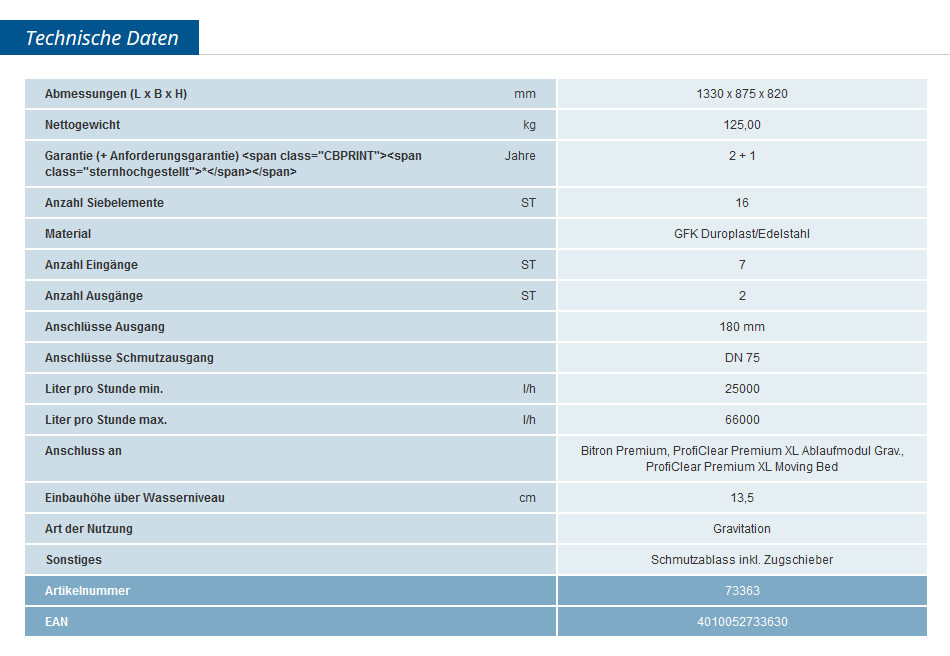Click the 'Abmessungen (L x B x H)' label
This screenshot has width=950, height=656.
(116, 94)
